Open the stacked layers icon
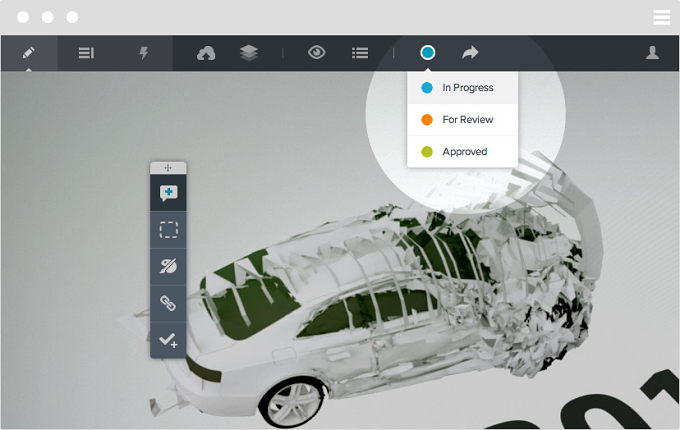 (248, 53)
